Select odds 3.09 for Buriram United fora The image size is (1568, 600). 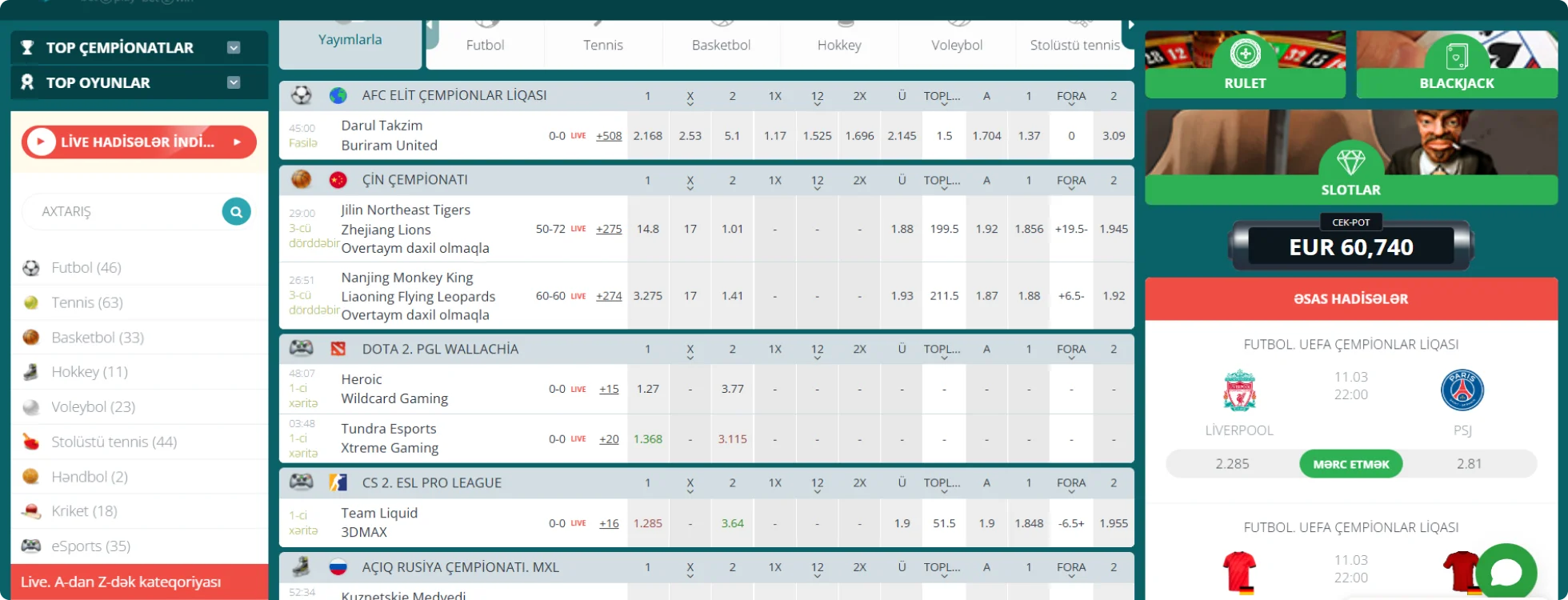pos(1114,136)
